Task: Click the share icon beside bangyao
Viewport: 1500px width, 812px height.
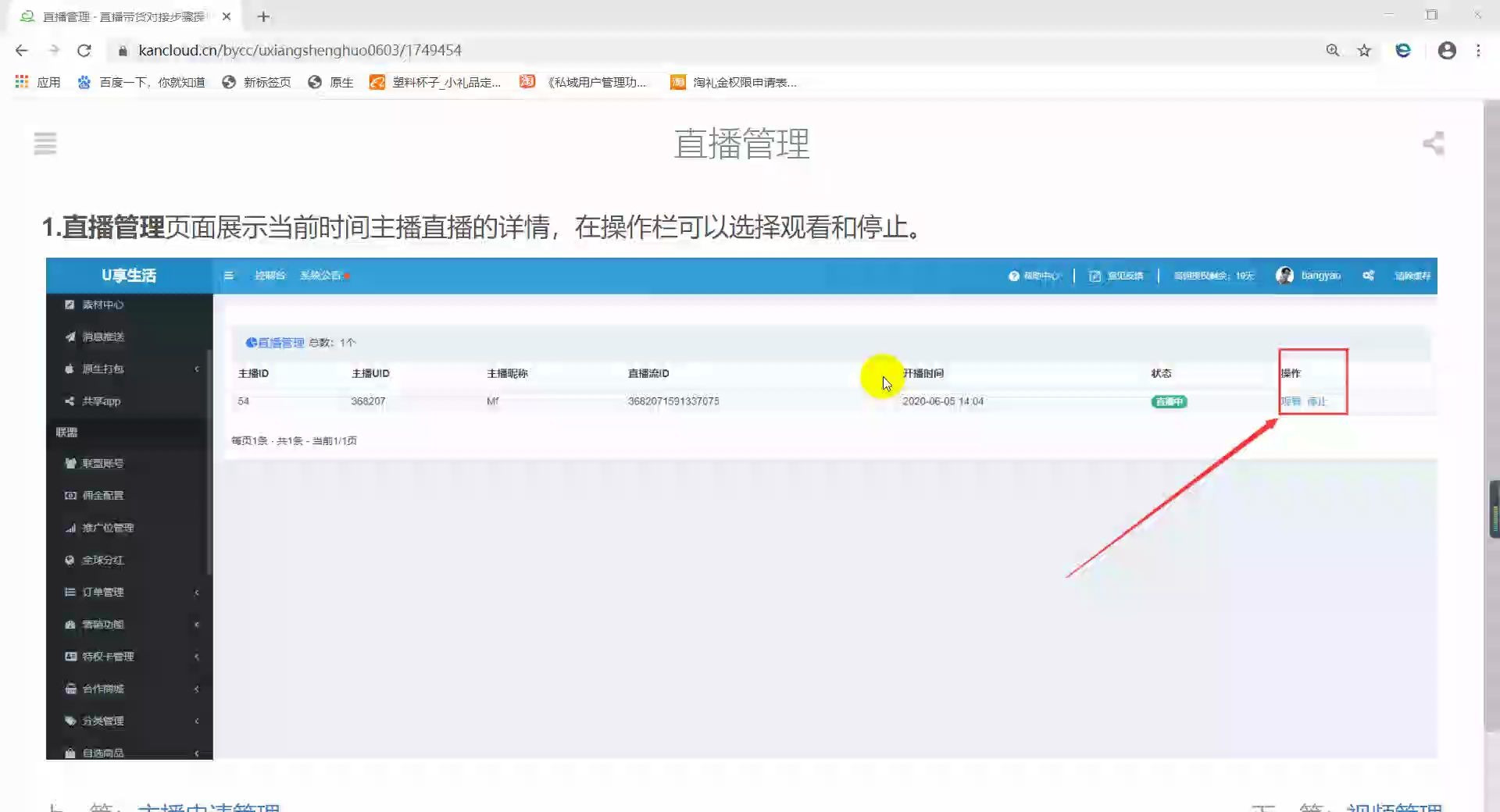Action: point(1369,276)
